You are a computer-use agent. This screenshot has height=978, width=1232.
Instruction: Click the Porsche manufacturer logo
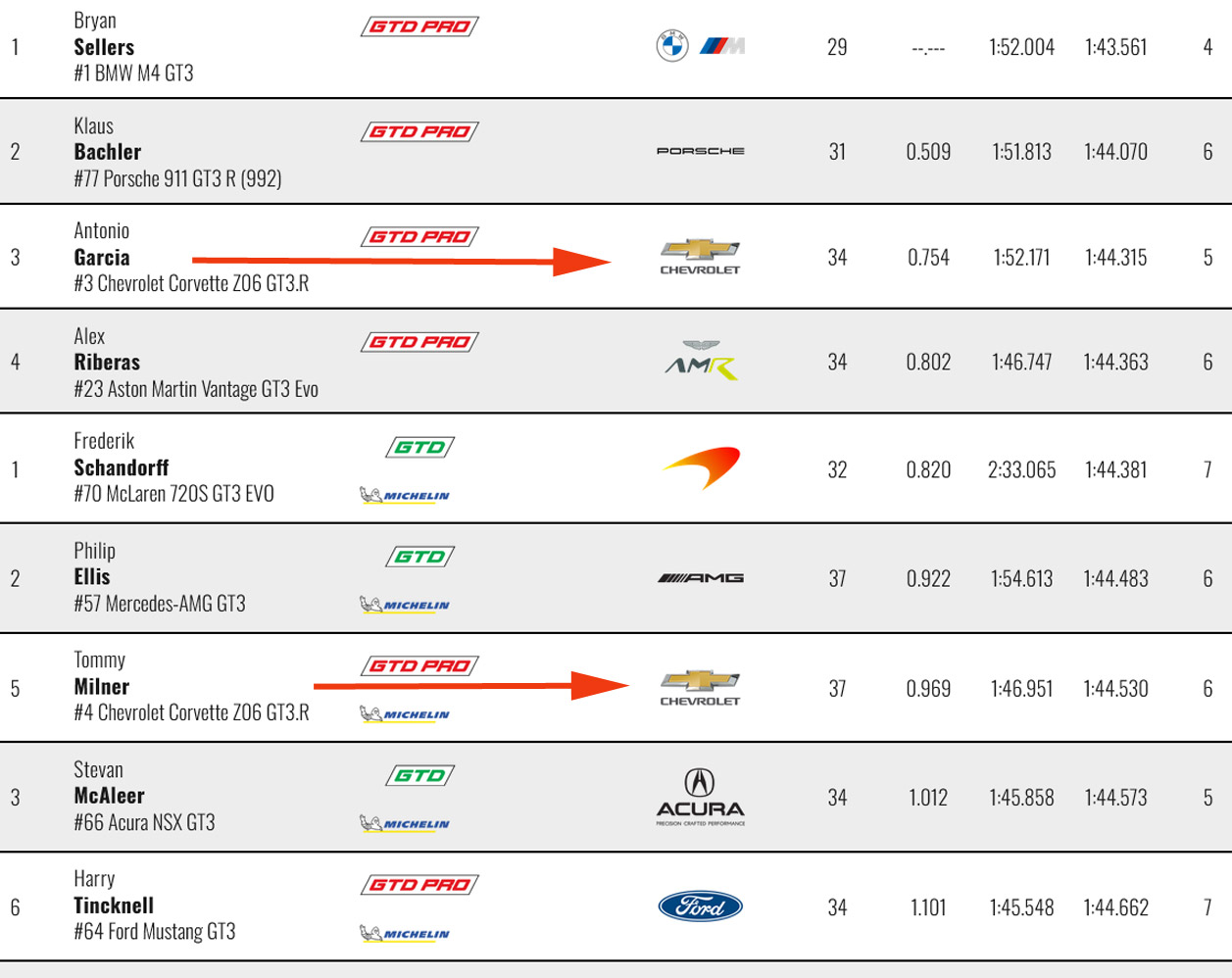pyautogui.click(x=700, y=151)
